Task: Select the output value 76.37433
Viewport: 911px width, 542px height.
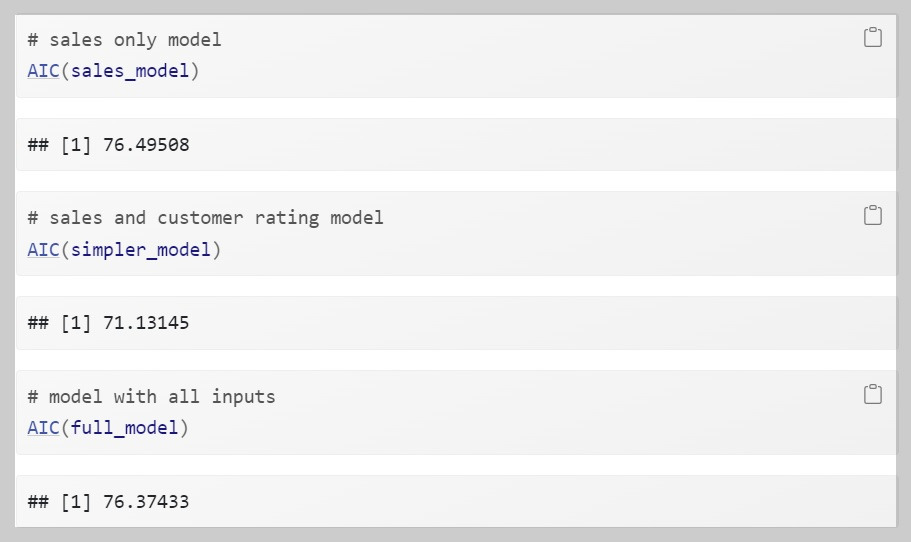Action: coord(146,502)
